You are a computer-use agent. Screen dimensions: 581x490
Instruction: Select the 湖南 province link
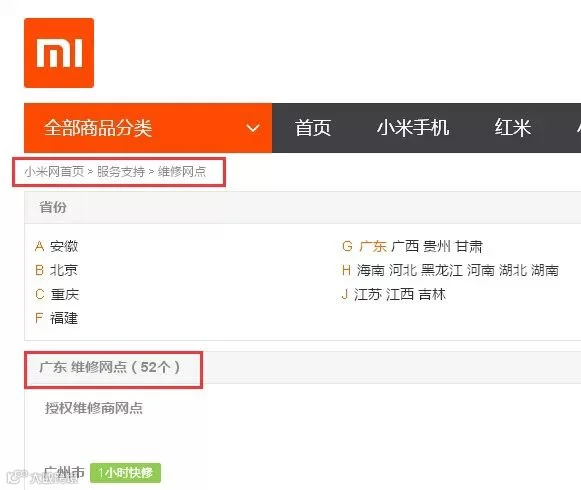pos(545,270)
